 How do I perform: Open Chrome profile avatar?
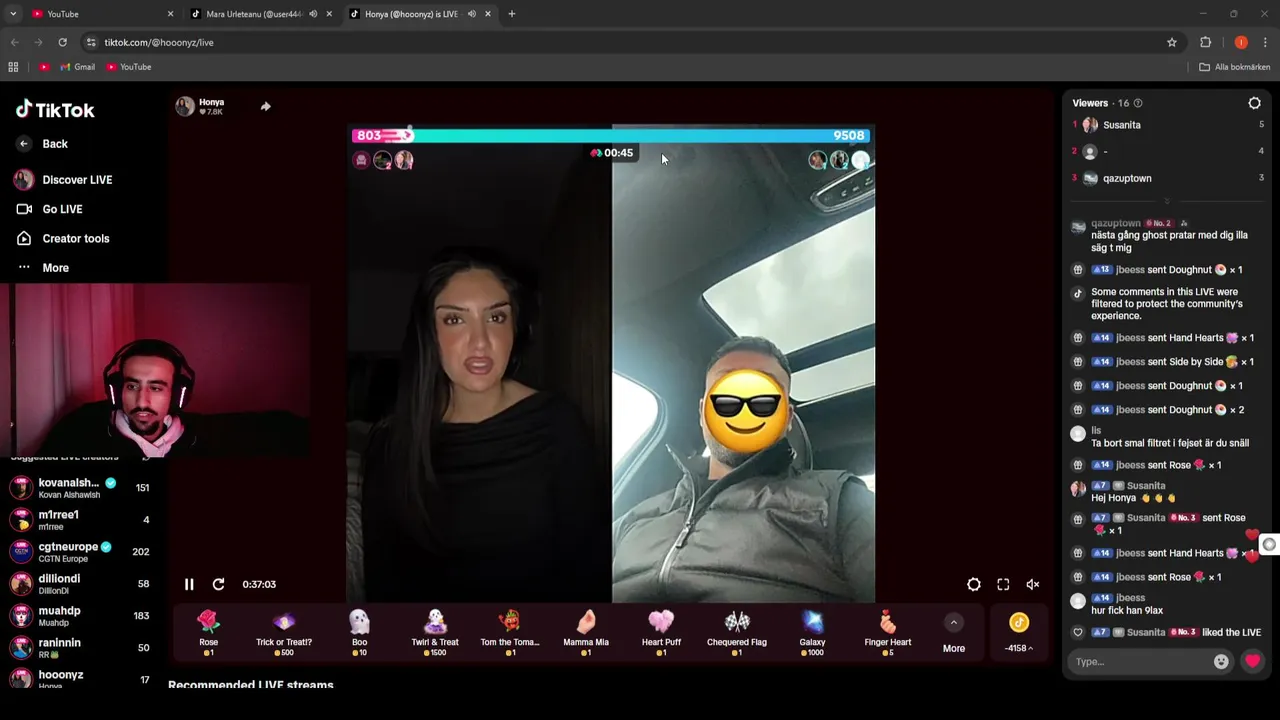(1241, 42)
